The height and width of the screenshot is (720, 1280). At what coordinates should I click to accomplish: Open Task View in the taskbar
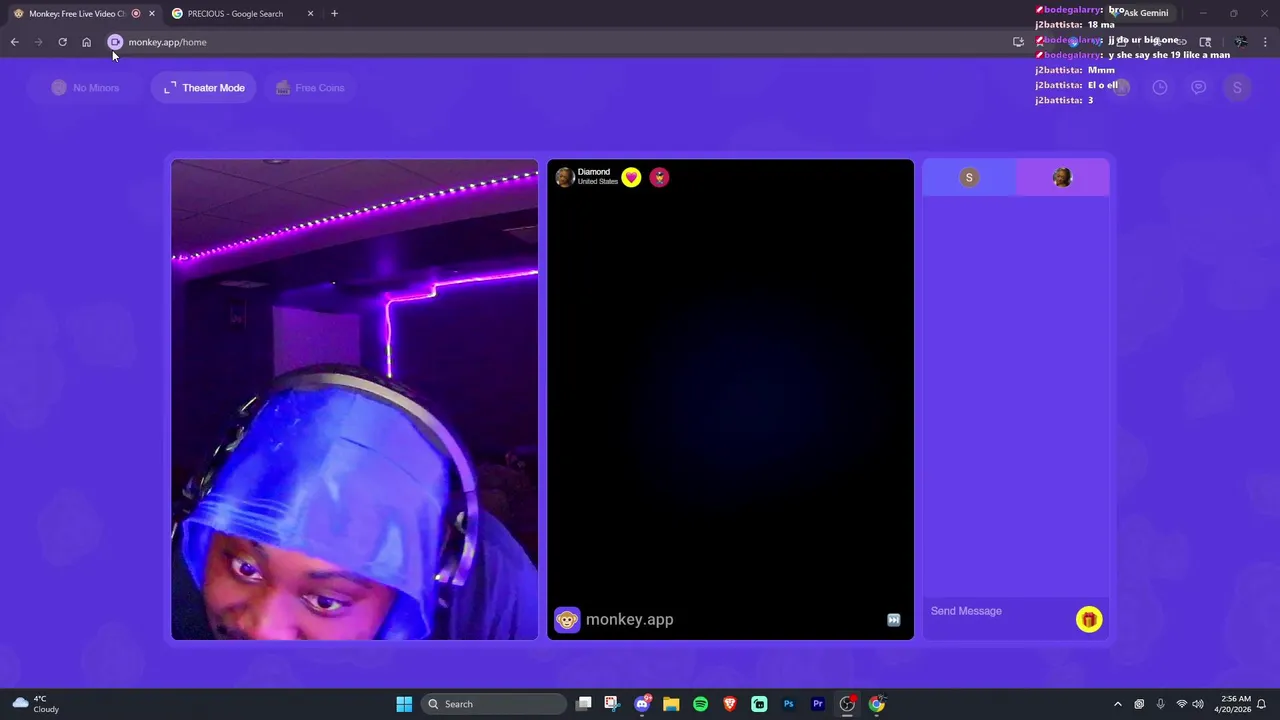click(x=584, y=704)
